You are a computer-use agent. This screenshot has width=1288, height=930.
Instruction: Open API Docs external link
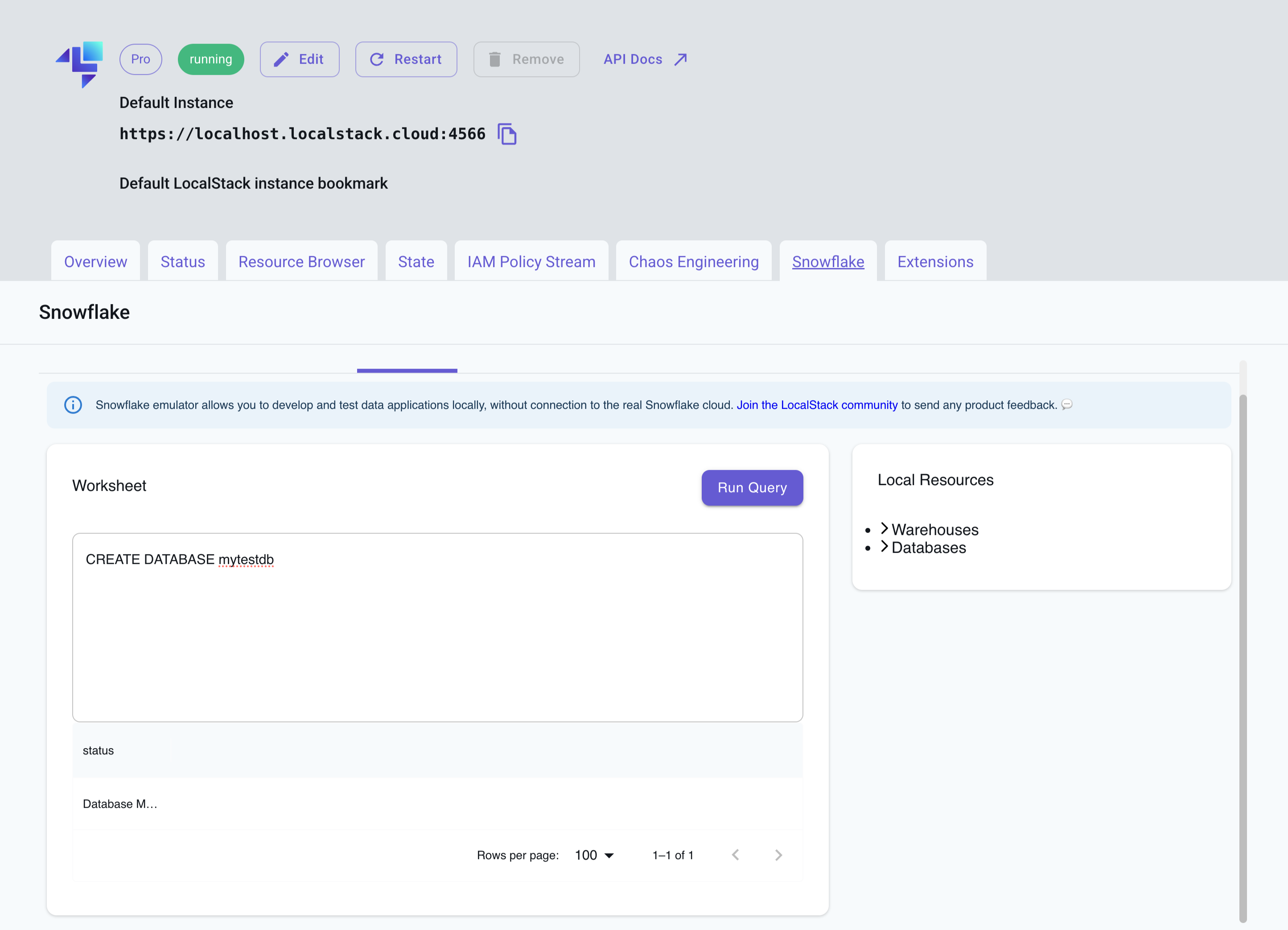pyautogui.click(x=645, y=59)
